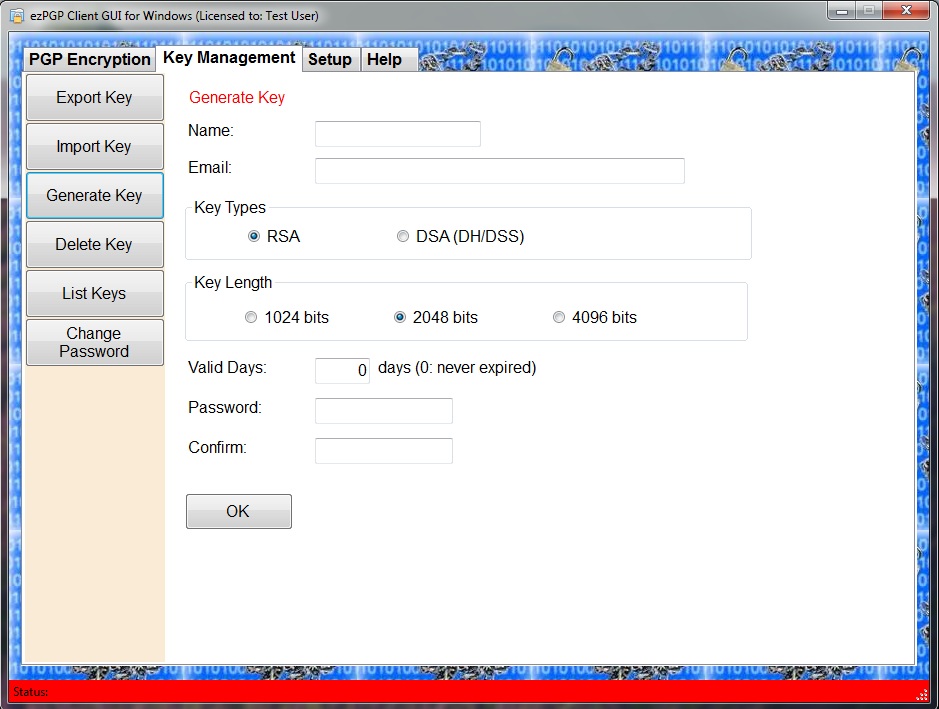Select the DSA (DH/DSS) key type
The height and width of the screenshot is (709, 939).
tap(403, 236)
